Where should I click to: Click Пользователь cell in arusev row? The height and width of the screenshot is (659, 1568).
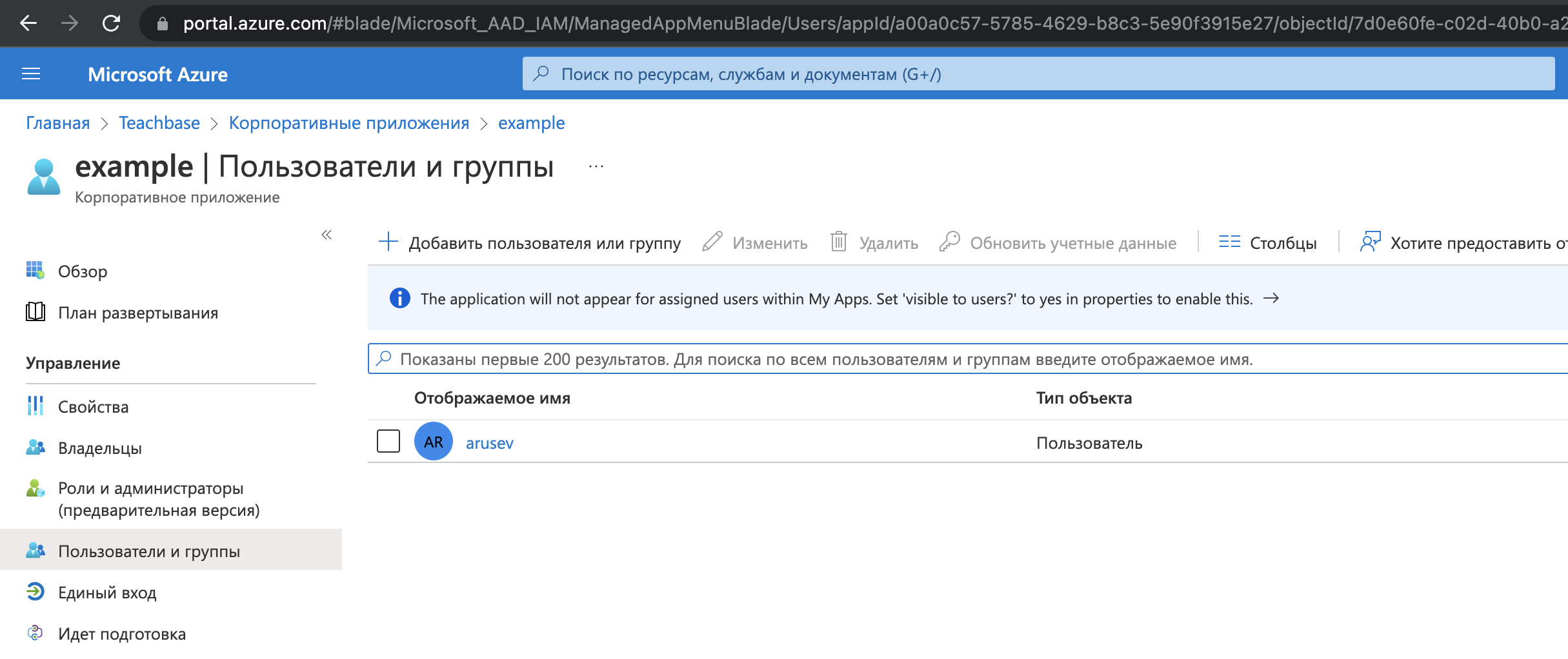1089,443
